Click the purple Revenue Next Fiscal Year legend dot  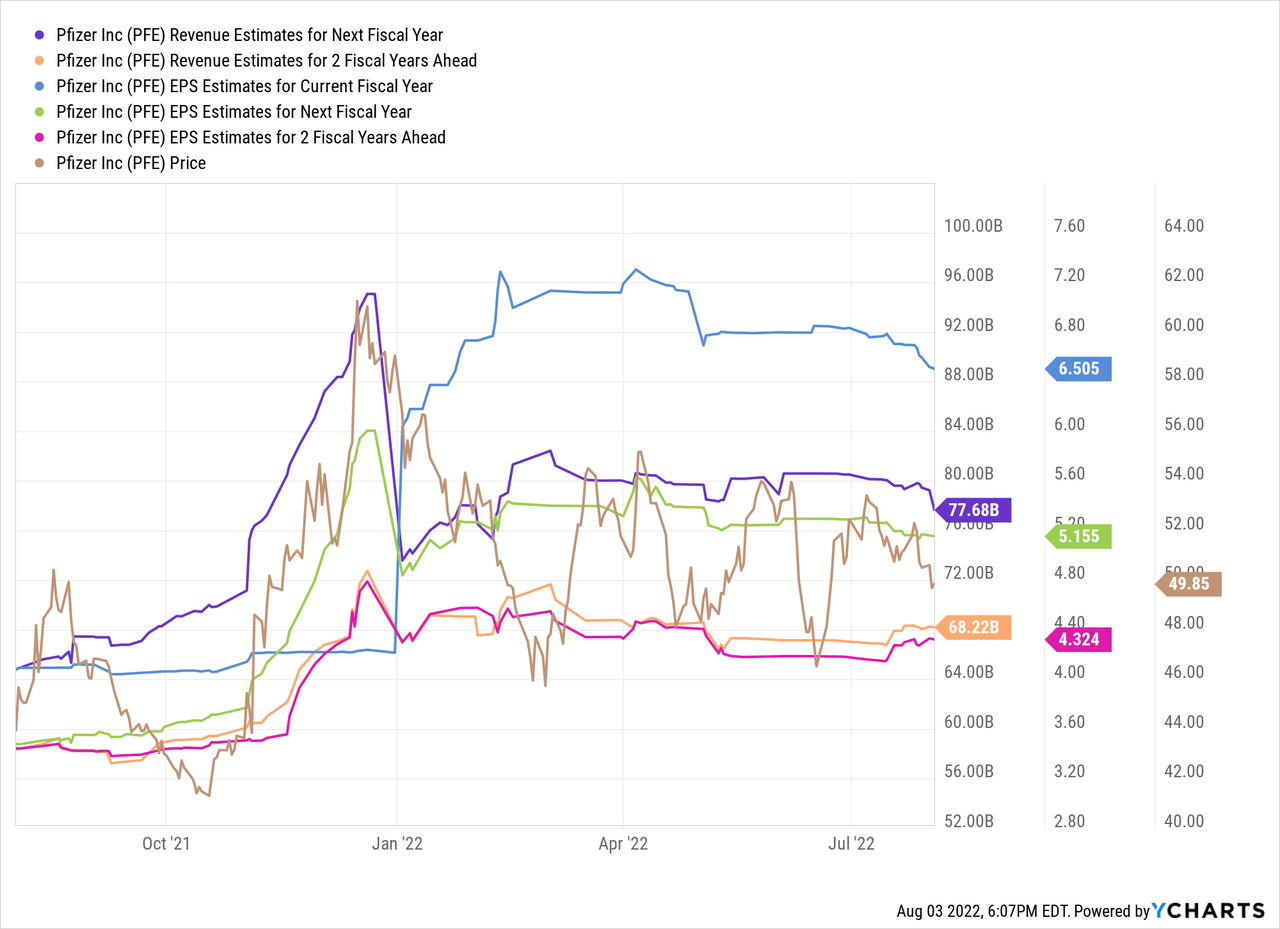tap(38, 35)
